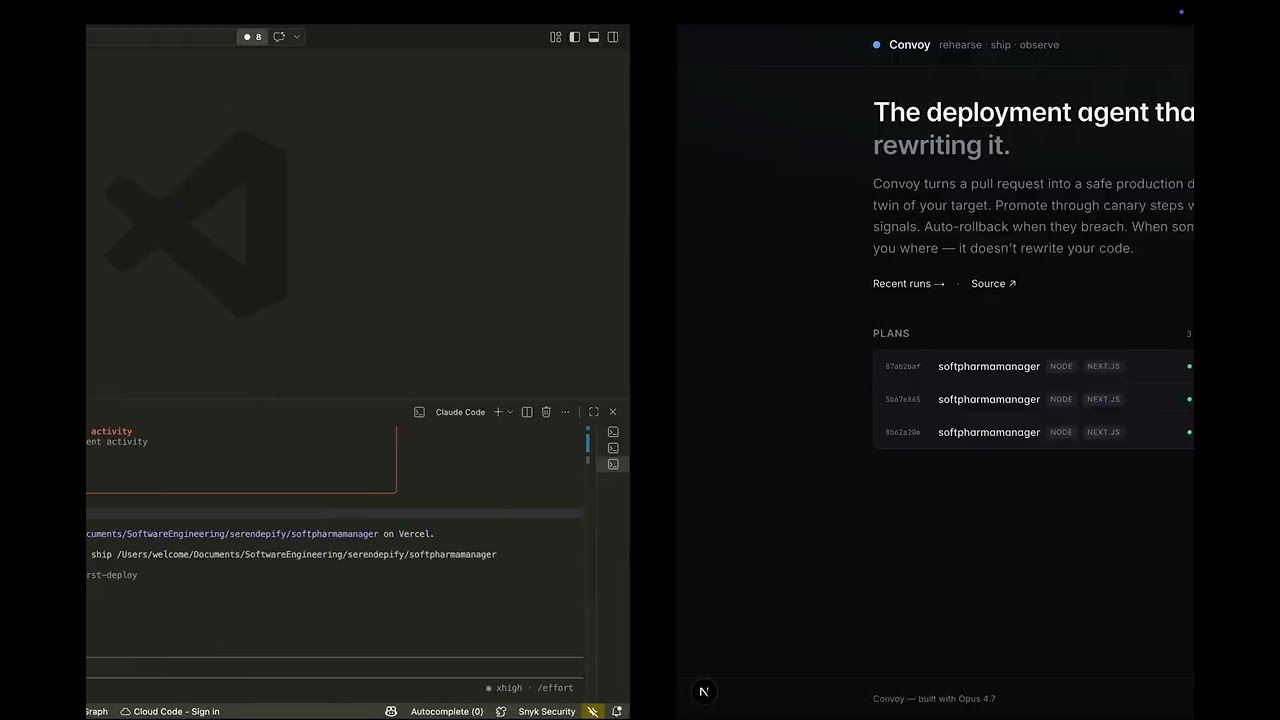
Task: Expand the chat dropdown chevron in the title bar
Action: 296,37
